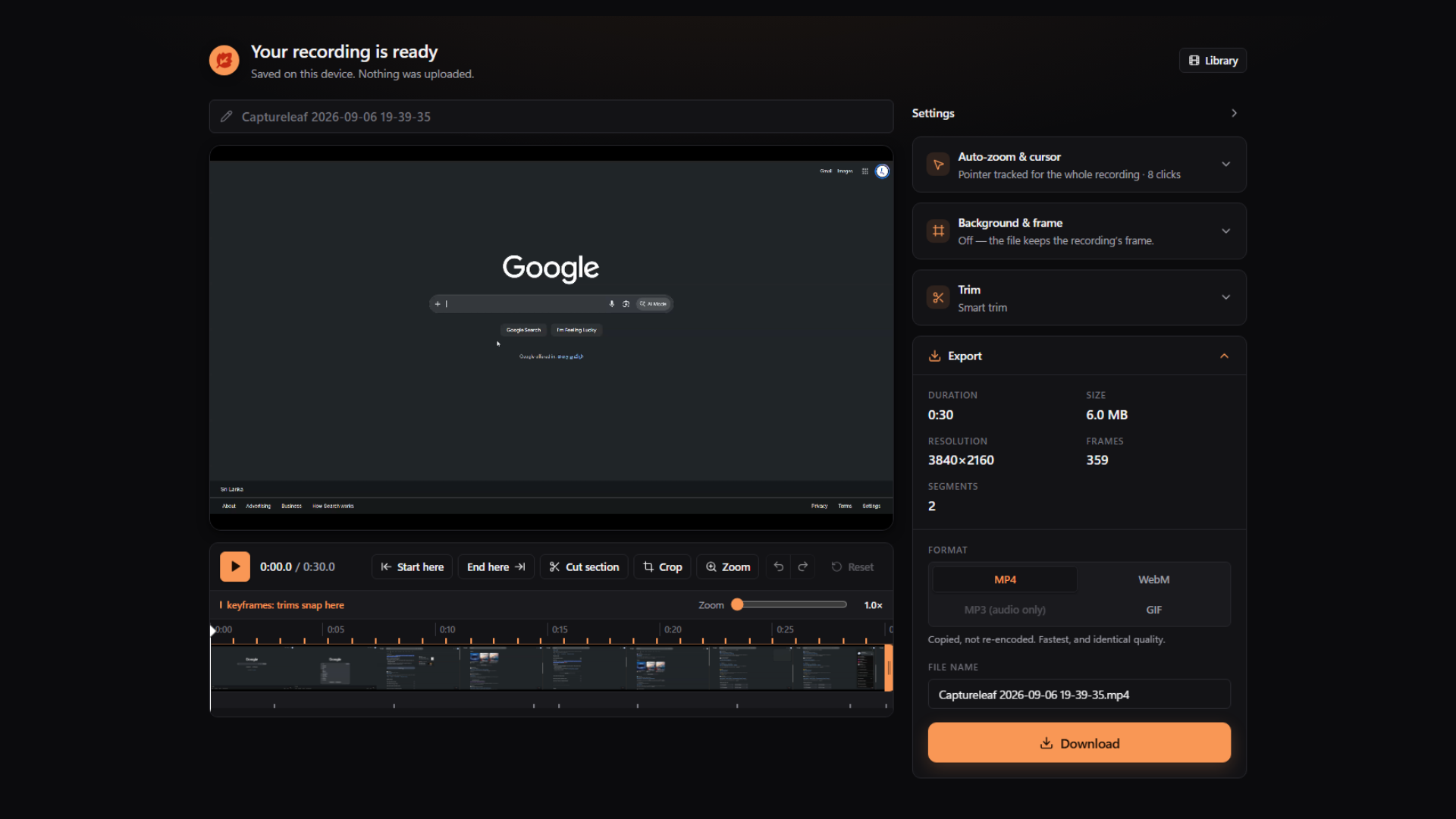Viewport: 1456px width, 819px height.
Task: Click the Background & frame icon
Action: point(938,231)
